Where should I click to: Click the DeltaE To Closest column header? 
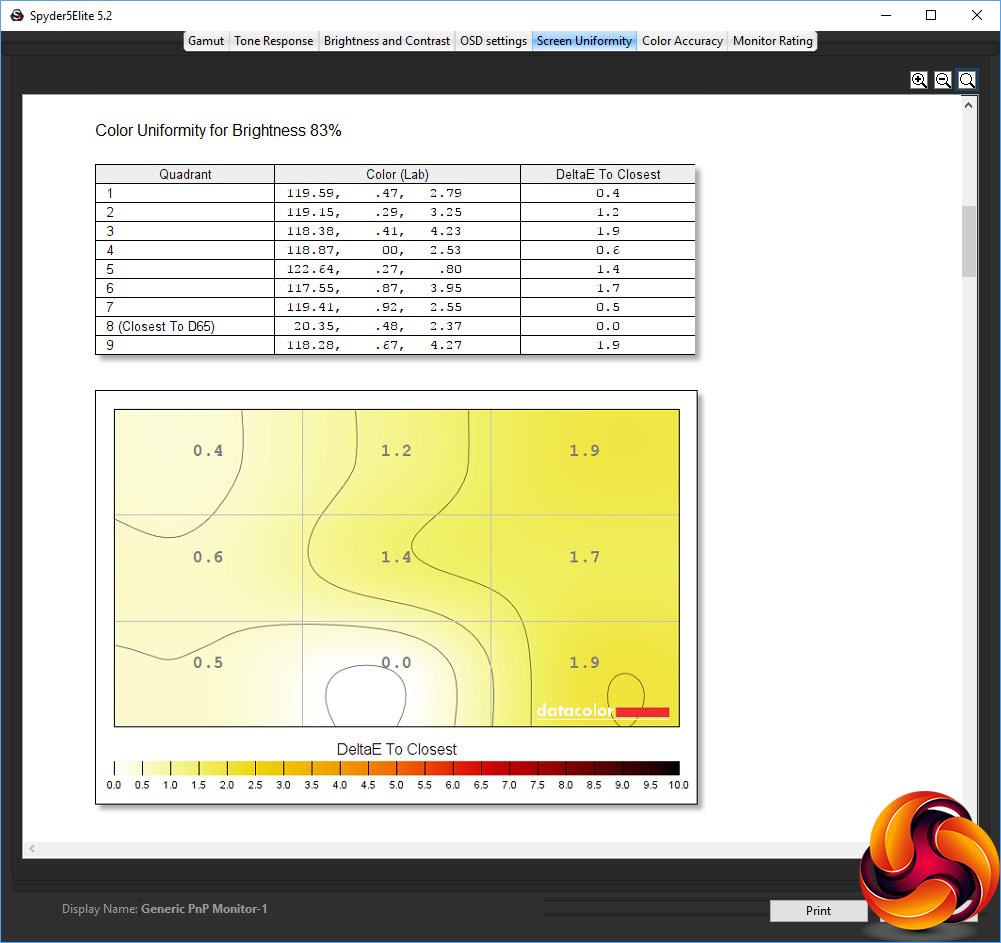(608, 174)
